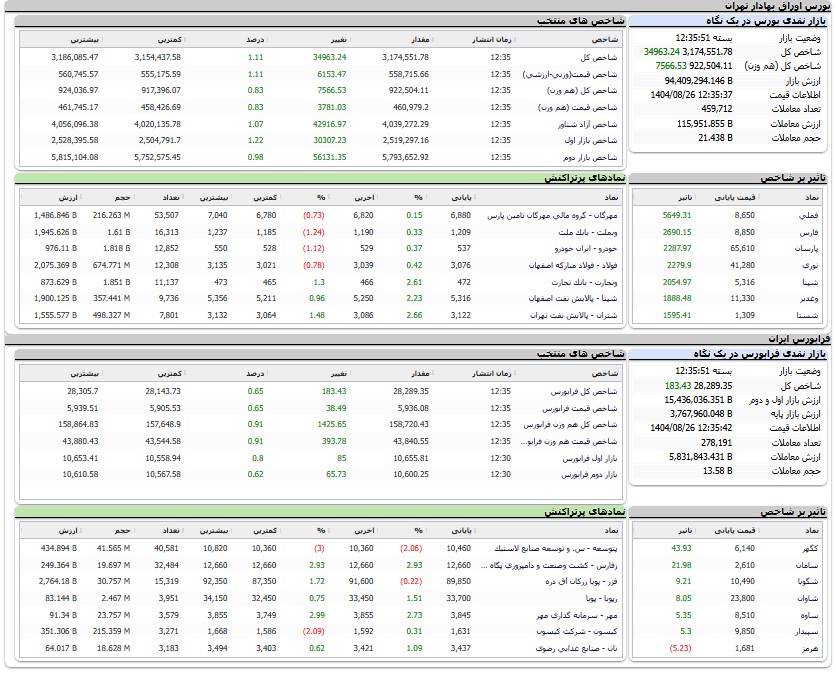Click درصد column header in bourse indices
The width and height of the screenshot is (836, 674).
(x=255, y=40)
